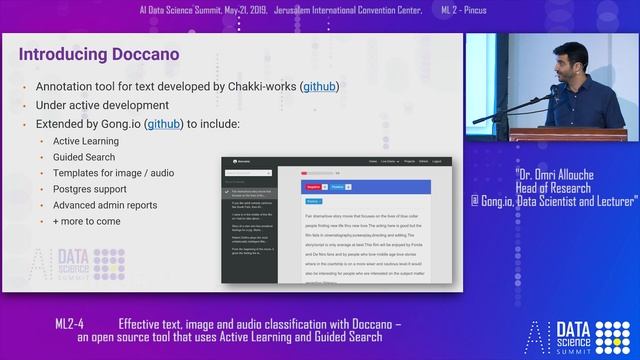Image resolution: width=640 pixels, height=360 pixels.
Task: Select the speaker video thumbnail
Action: (x=553, y=87)
